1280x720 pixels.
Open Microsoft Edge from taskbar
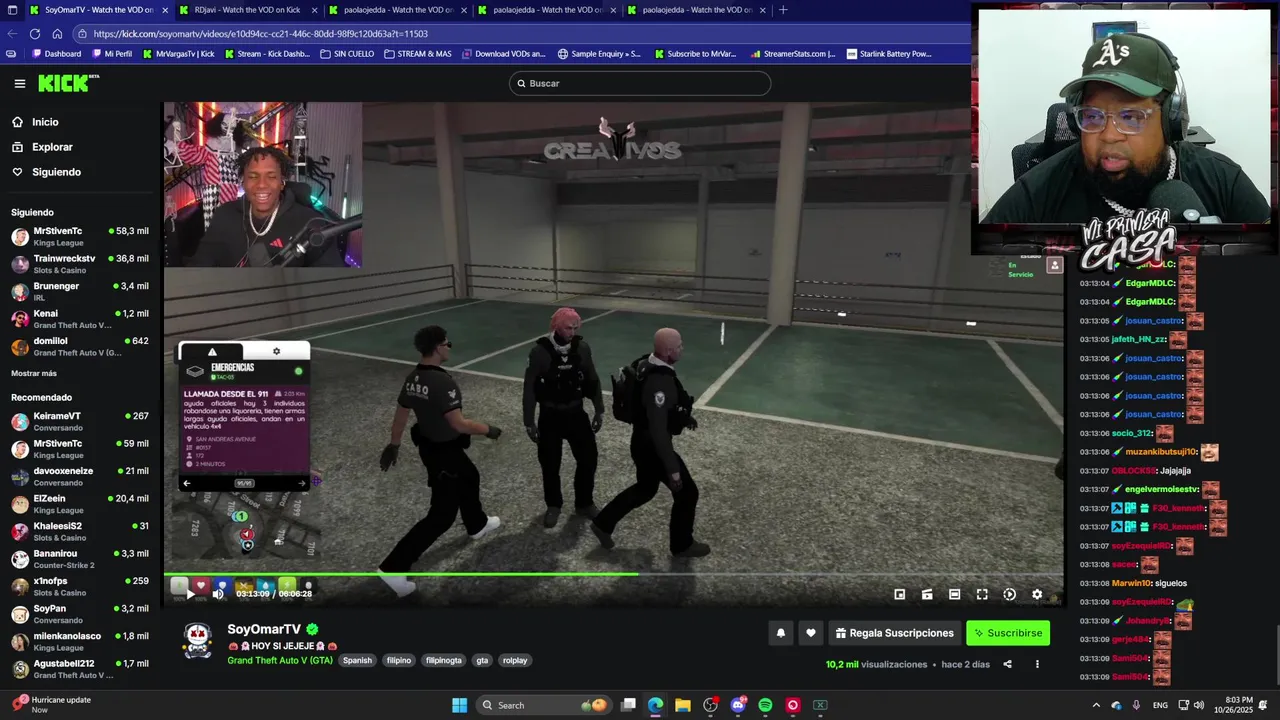655,705
